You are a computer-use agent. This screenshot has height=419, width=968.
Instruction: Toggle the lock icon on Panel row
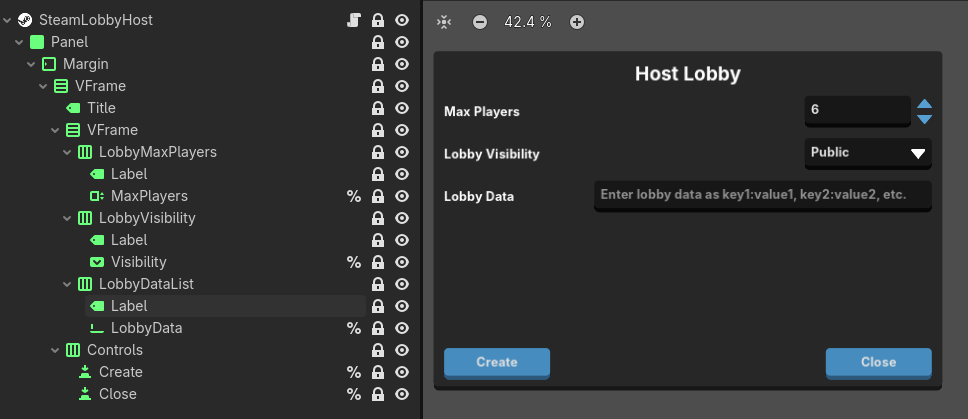[x=378, y=42]
